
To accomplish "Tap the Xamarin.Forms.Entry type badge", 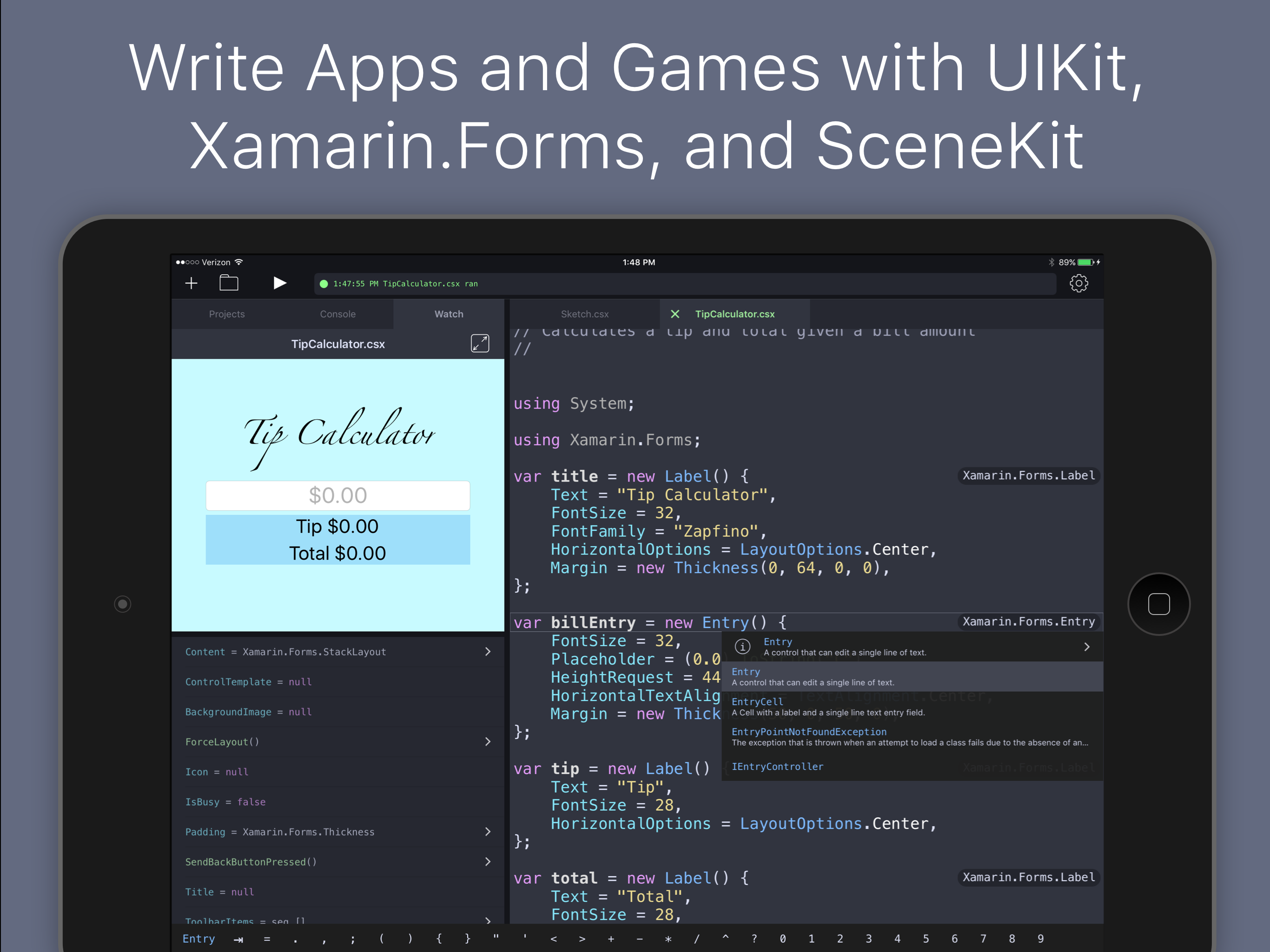I will [1028, 622].
